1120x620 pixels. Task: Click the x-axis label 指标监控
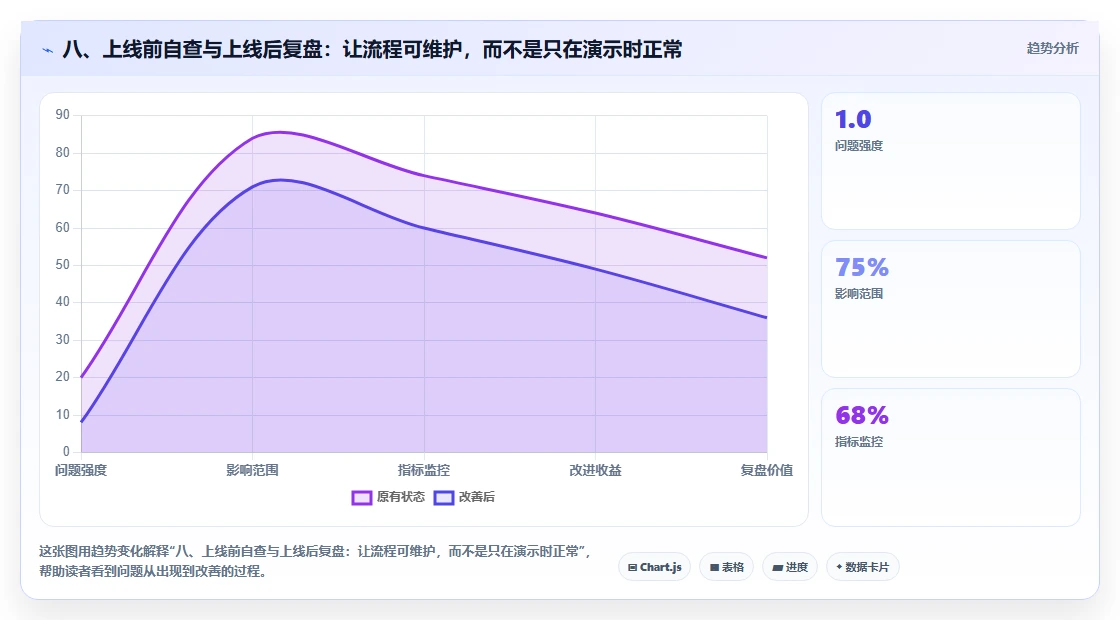pos(424,470)
